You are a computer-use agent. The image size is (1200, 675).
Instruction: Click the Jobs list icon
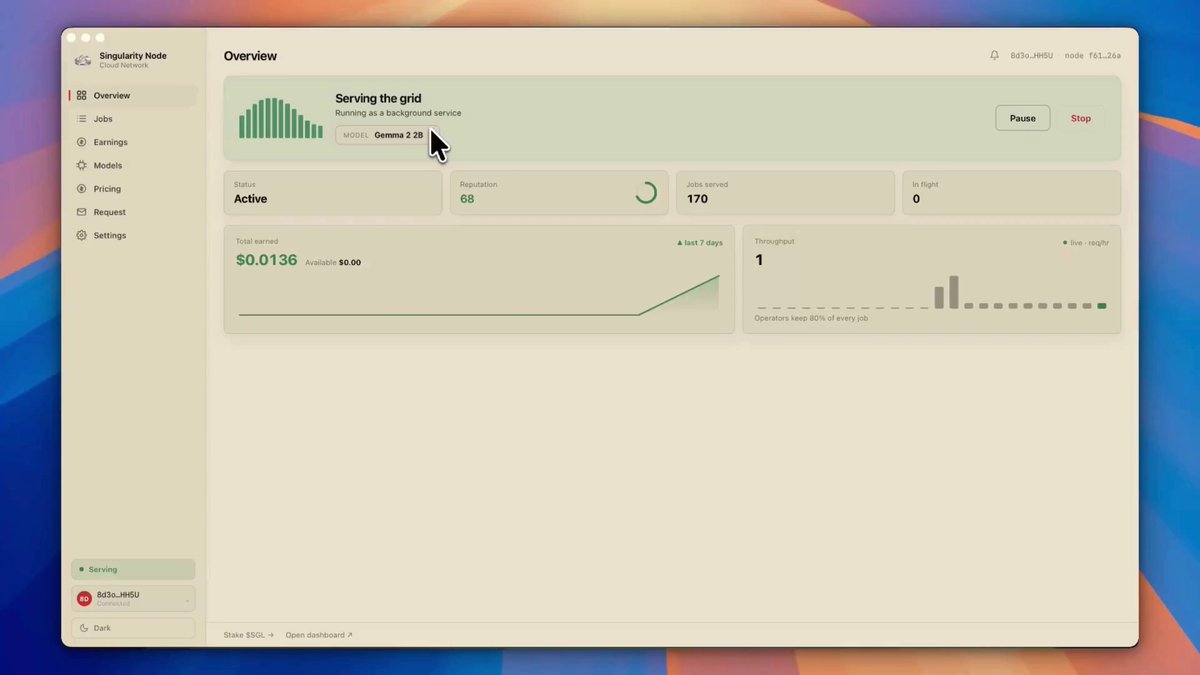[82, 119]
